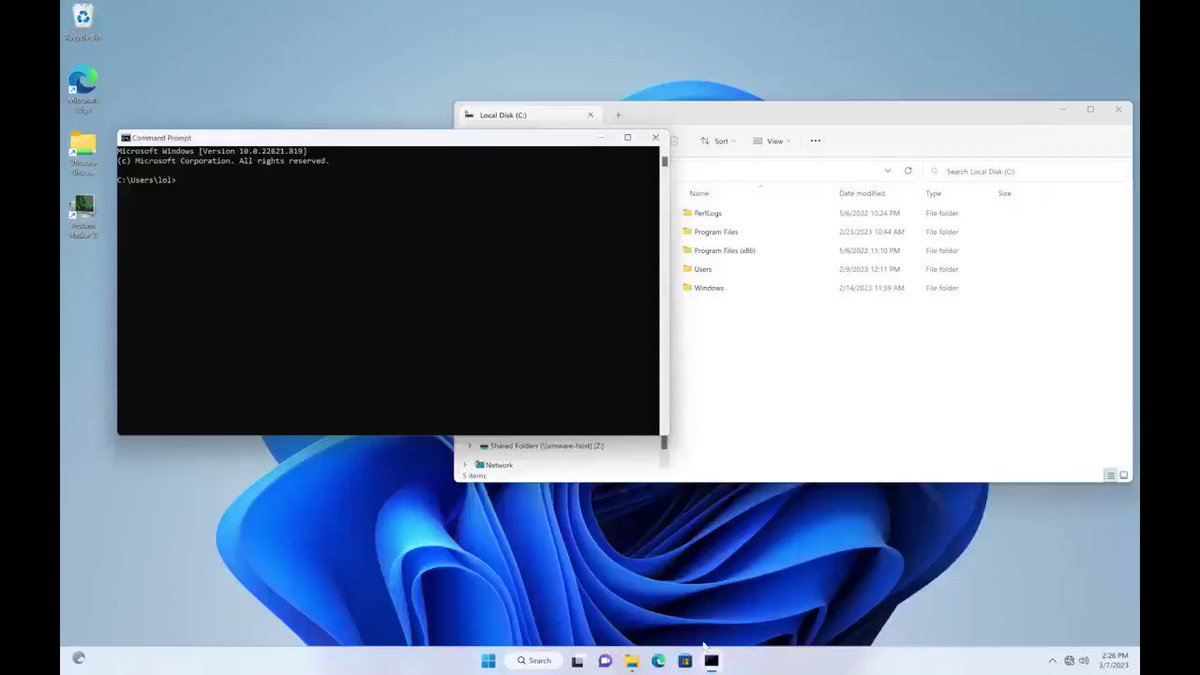This screenshot has height=675, width=1200.
Task: Open Microsoft Edge from the taskbar
Action: (658, 660)
